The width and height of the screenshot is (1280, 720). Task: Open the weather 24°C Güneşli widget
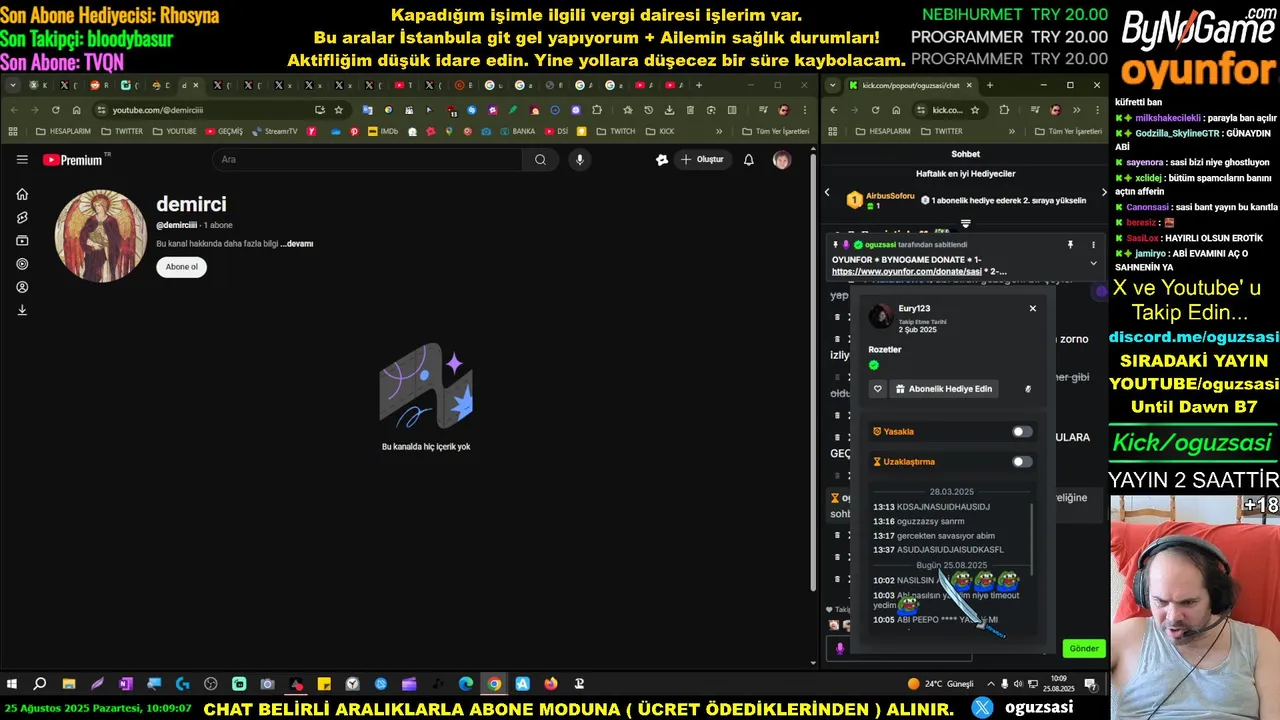click(x=940, y=684)
